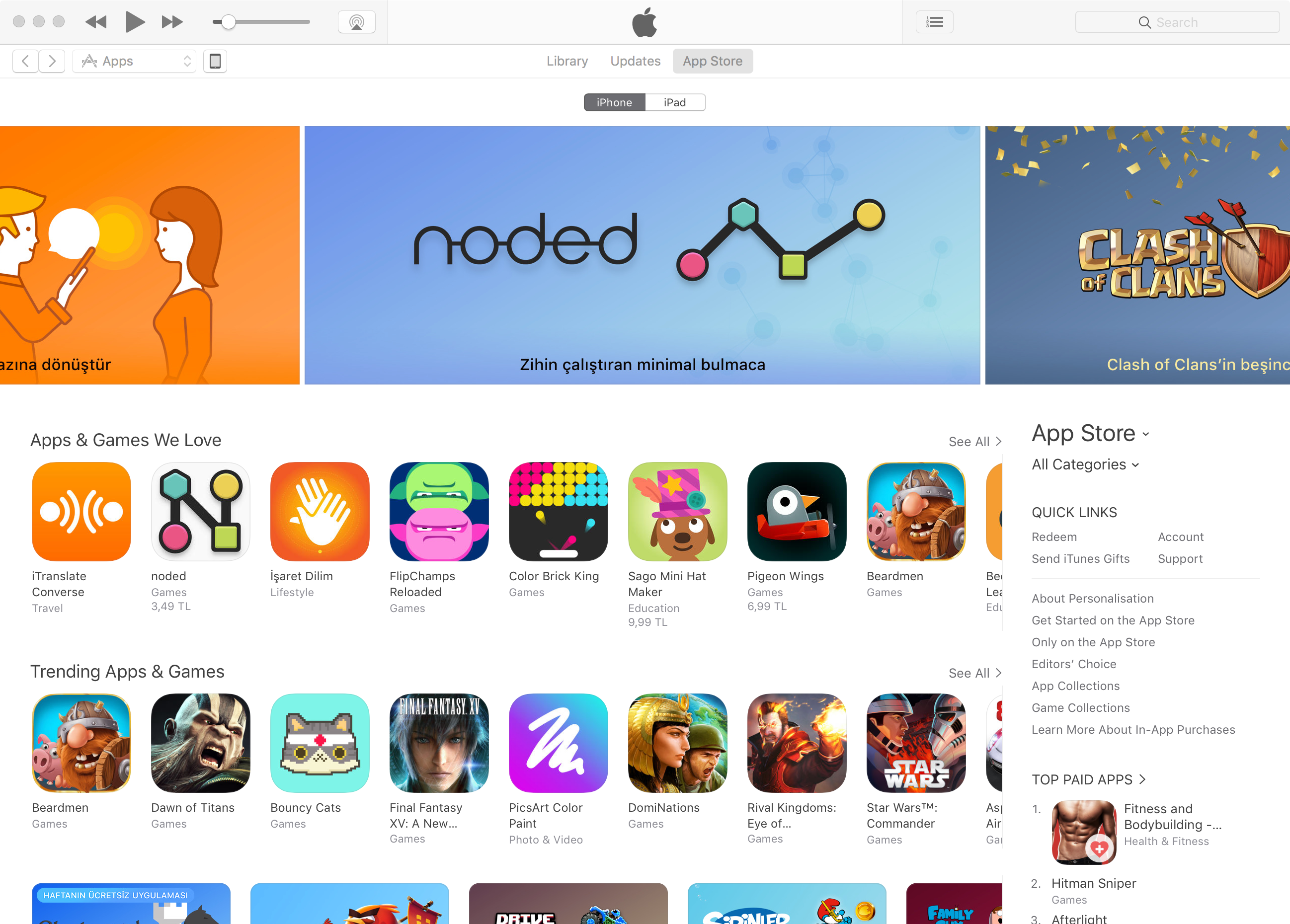
Task: See All Trending Apps & Games
Action: (975, 673)
